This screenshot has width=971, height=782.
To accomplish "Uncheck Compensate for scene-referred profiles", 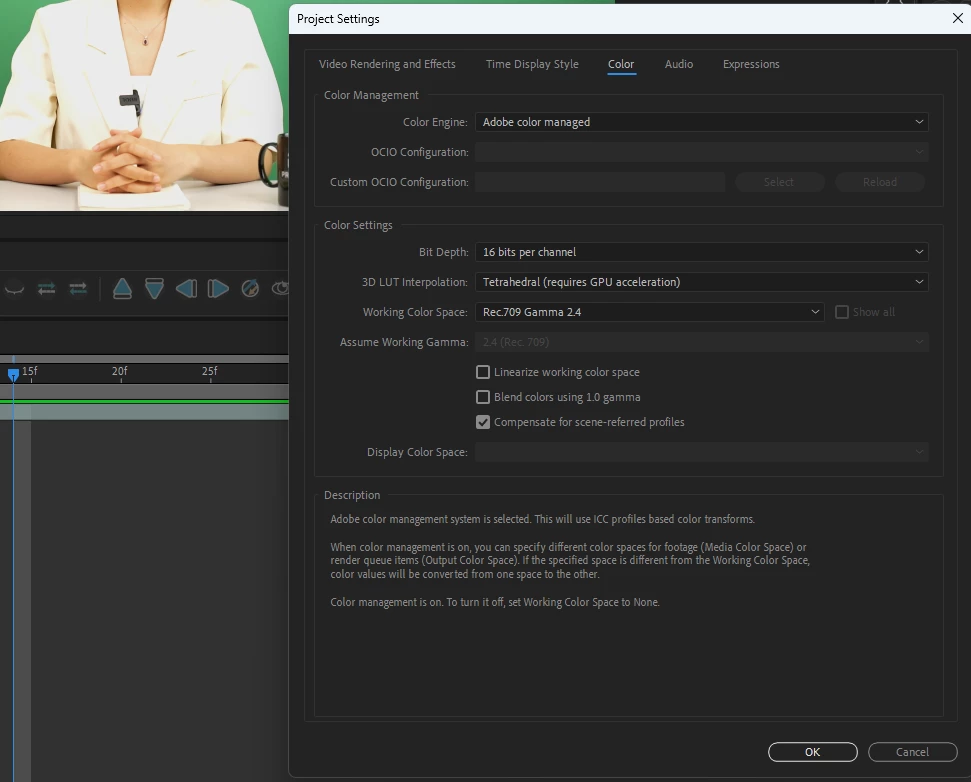I will (x=483, y=422).
